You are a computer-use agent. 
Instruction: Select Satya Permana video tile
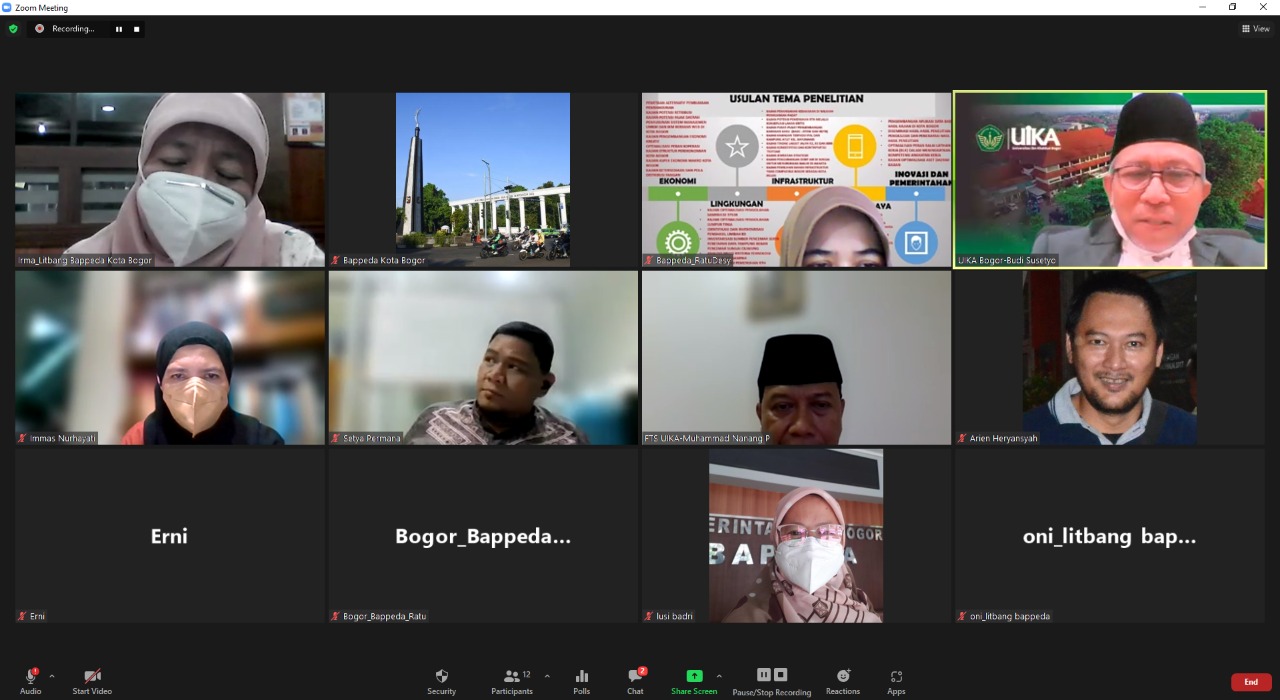(483, 358)
